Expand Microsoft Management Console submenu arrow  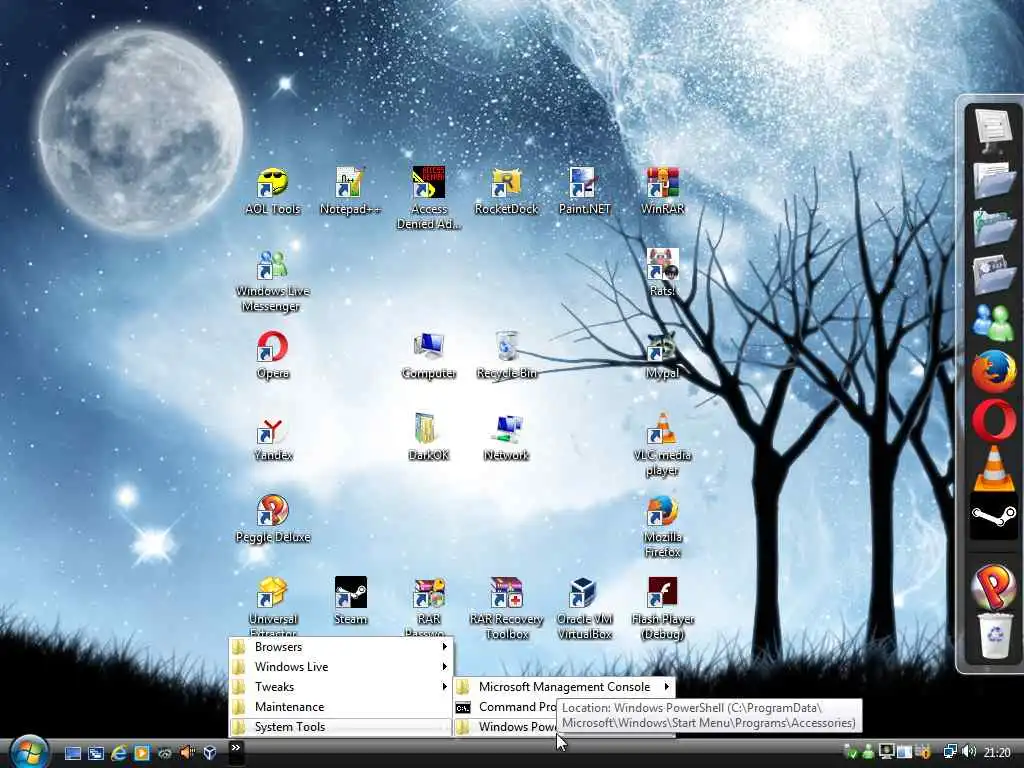pyautogui.click(x=666, y=687)
